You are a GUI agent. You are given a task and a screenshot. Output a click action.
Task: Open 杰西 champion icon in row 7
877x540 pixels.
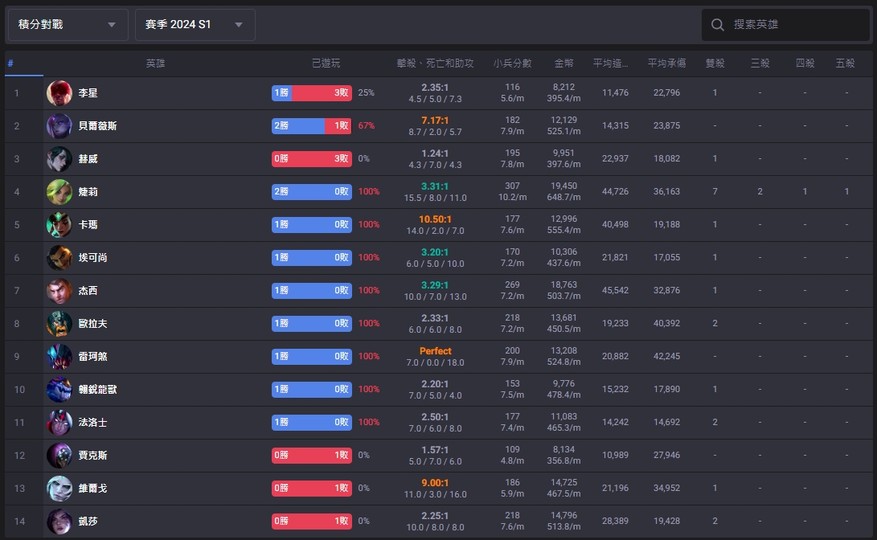59,291
